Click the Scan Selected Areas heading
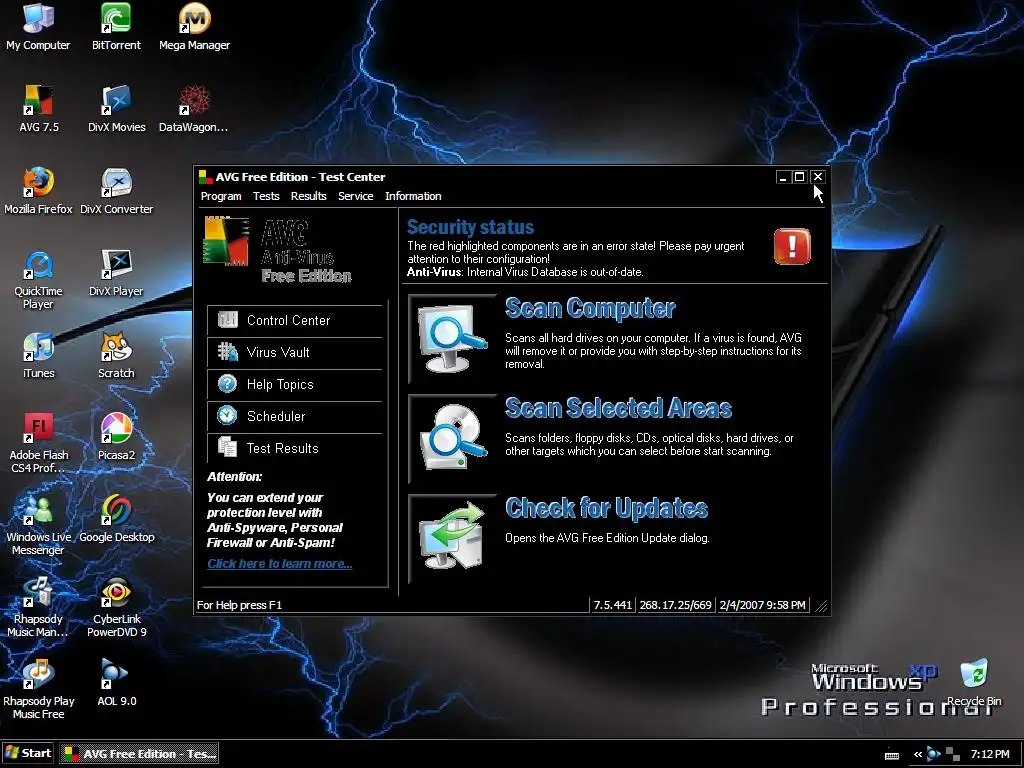 click(x=618, y=408)
